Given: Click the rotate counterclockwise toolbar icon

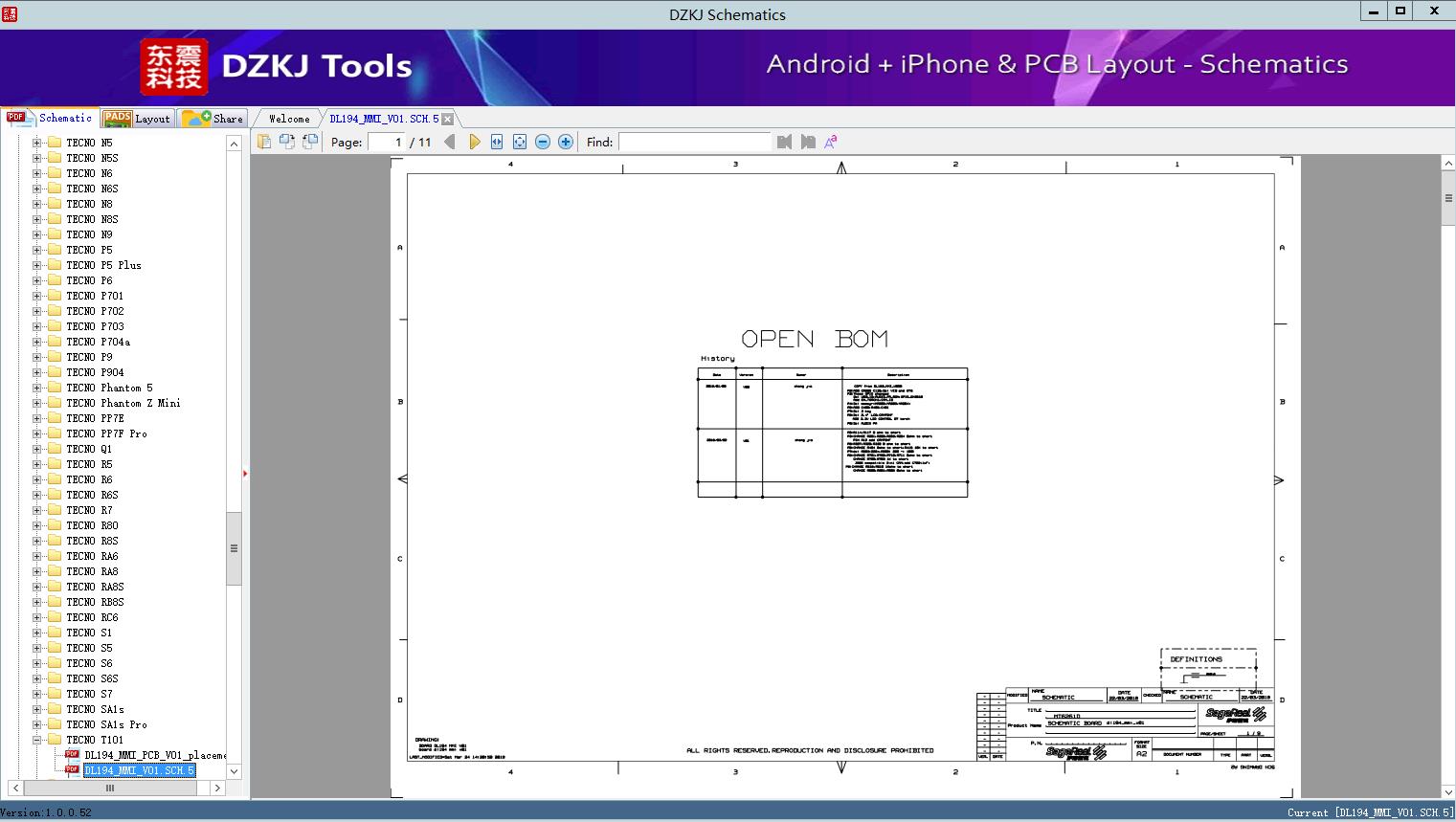Looking at the screenshot, I should coord(286,142).
